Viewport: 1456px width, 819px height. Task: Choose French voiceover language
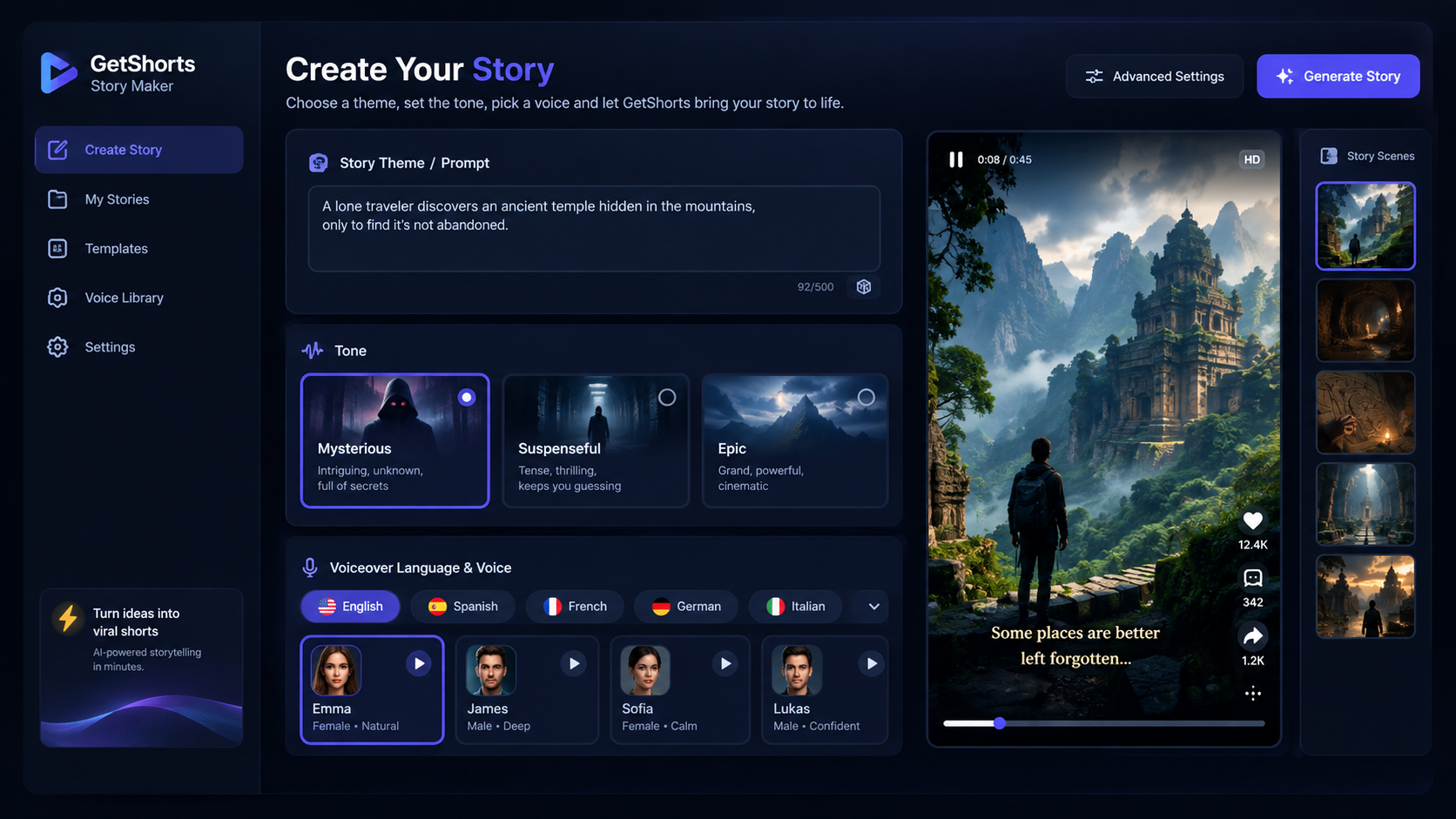(575, 607)
